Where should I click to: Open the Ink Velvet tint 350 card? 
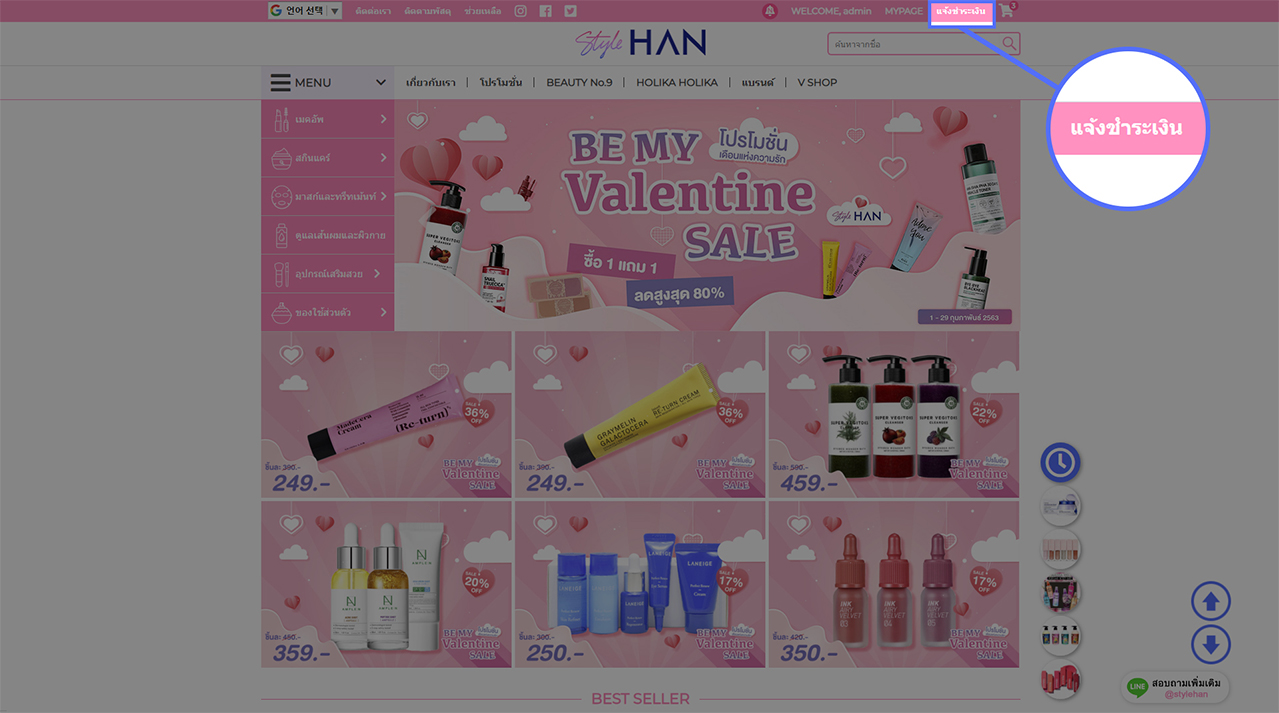[894, 584]
